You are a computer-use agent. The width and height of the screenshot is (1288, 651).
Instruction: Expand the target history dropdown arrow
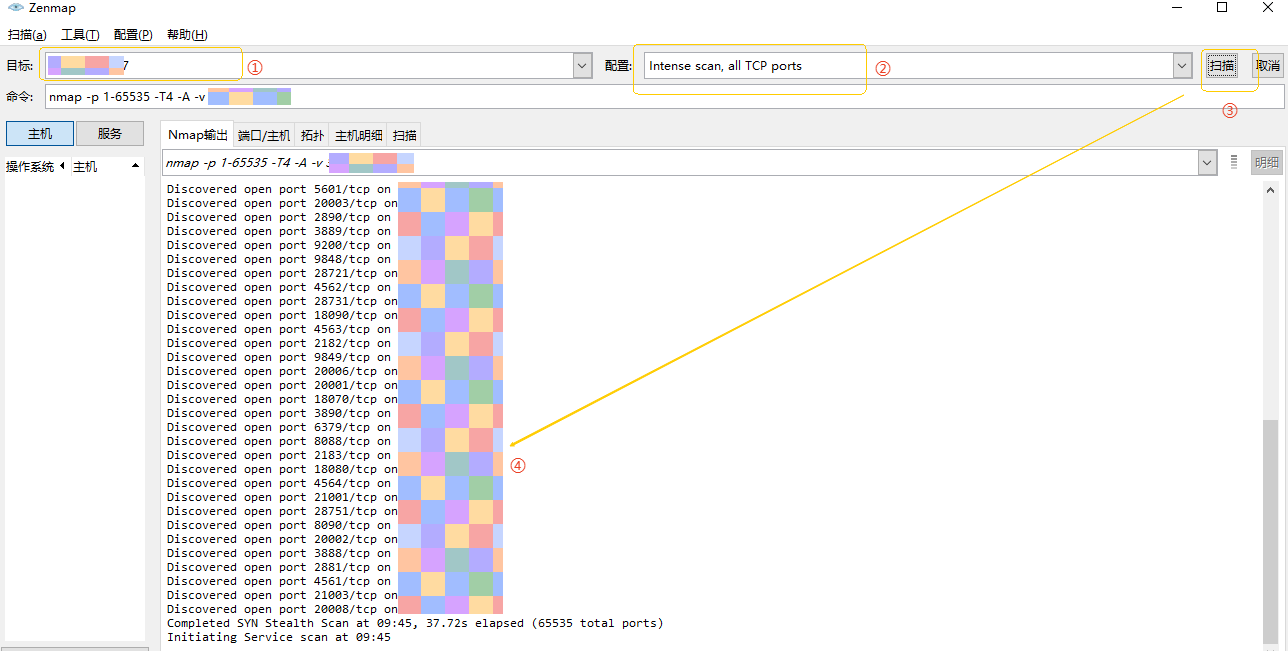pos(582,66)
